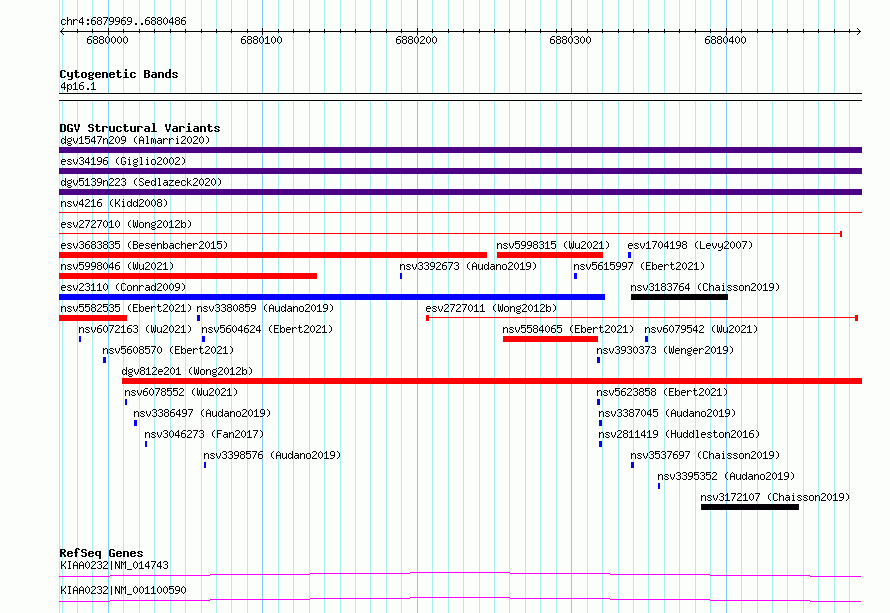The image size is (890, 613).
Task: Select esv2727011 (Wong2012b) variant label
Action: (491, 308)
